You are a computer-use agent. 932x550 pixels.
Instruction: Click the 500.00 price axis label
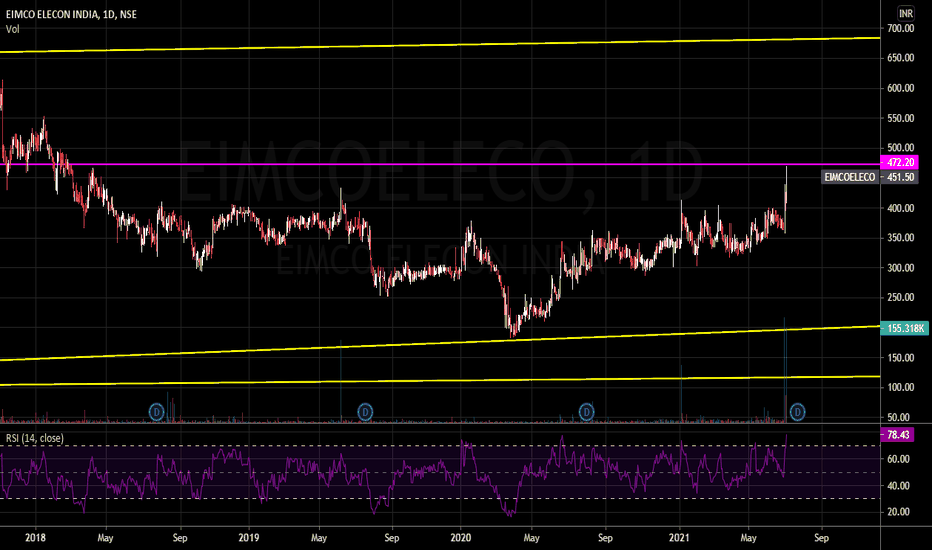pyautogui.click(x=900, y=147)
